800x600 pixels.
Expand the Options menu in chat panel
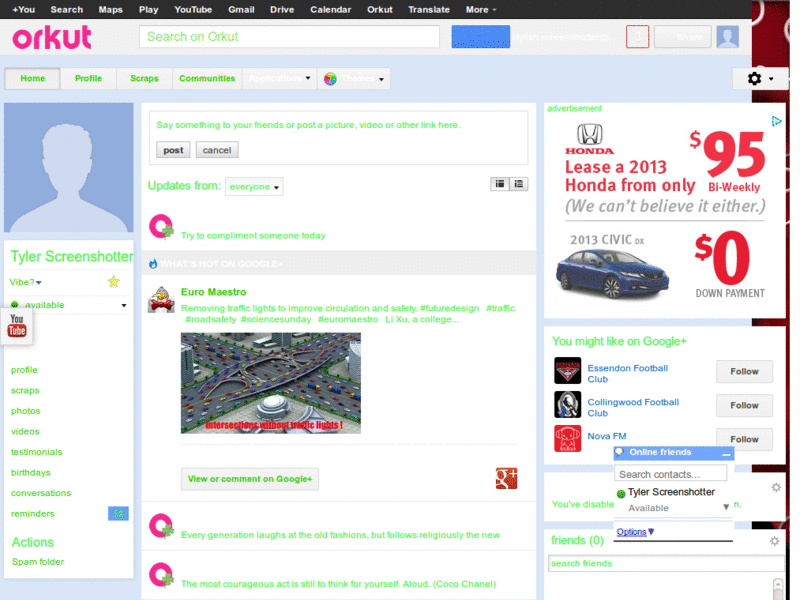[635, 532]
